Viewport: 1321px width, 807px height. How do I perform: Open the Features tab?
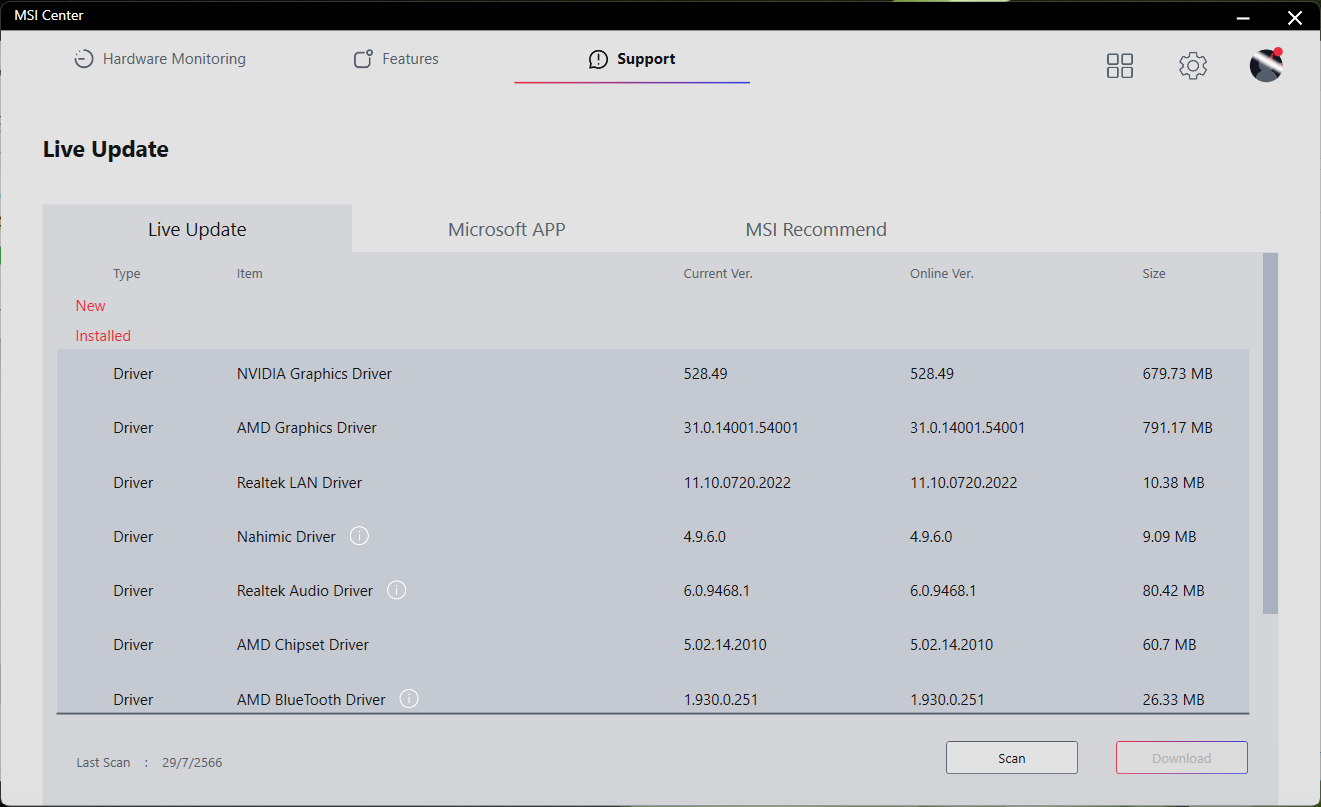pyautogui.click(x=396, y=59)
